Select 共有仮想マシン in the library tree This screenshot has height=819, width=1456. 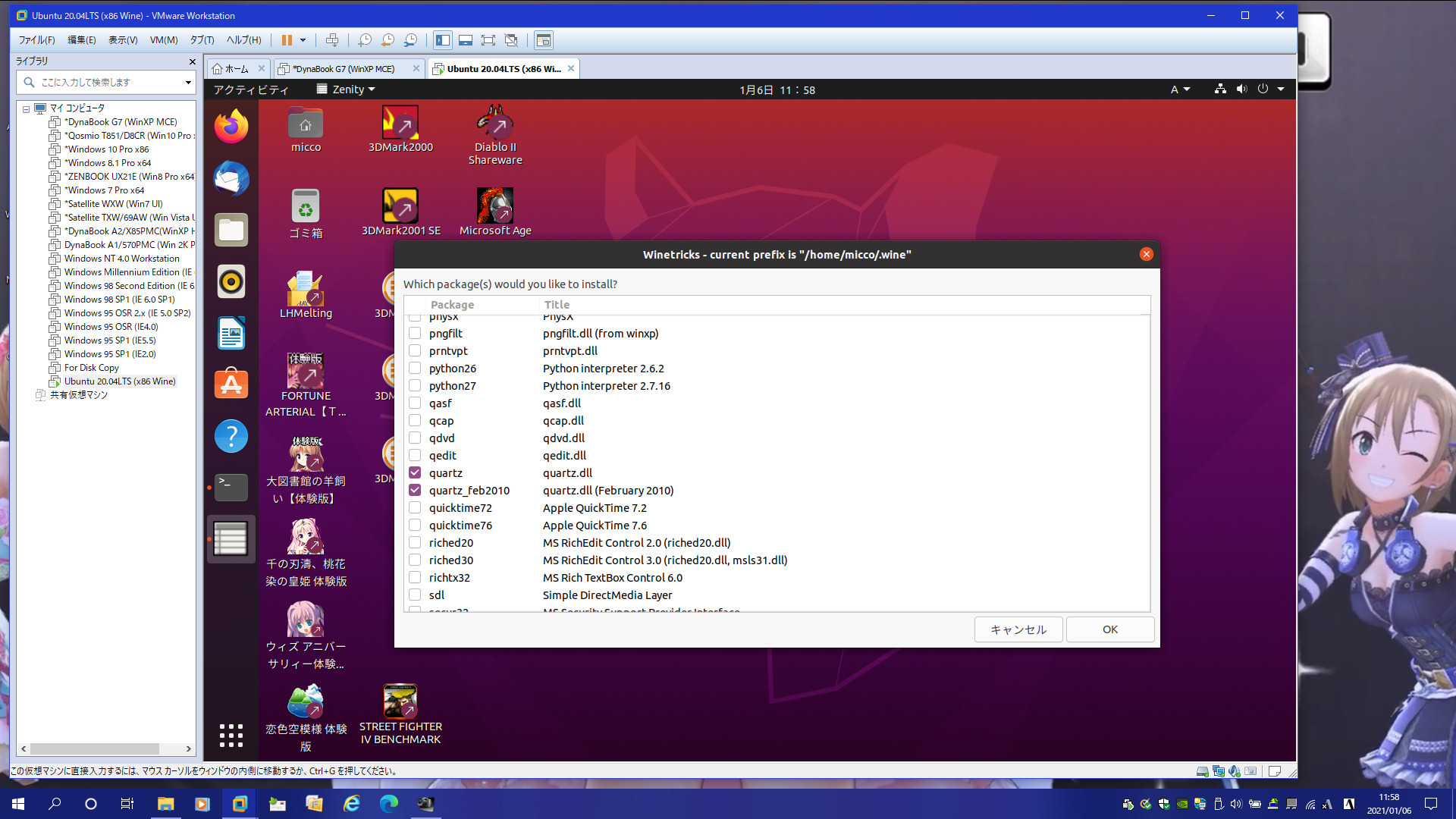(x=79, y=395)
